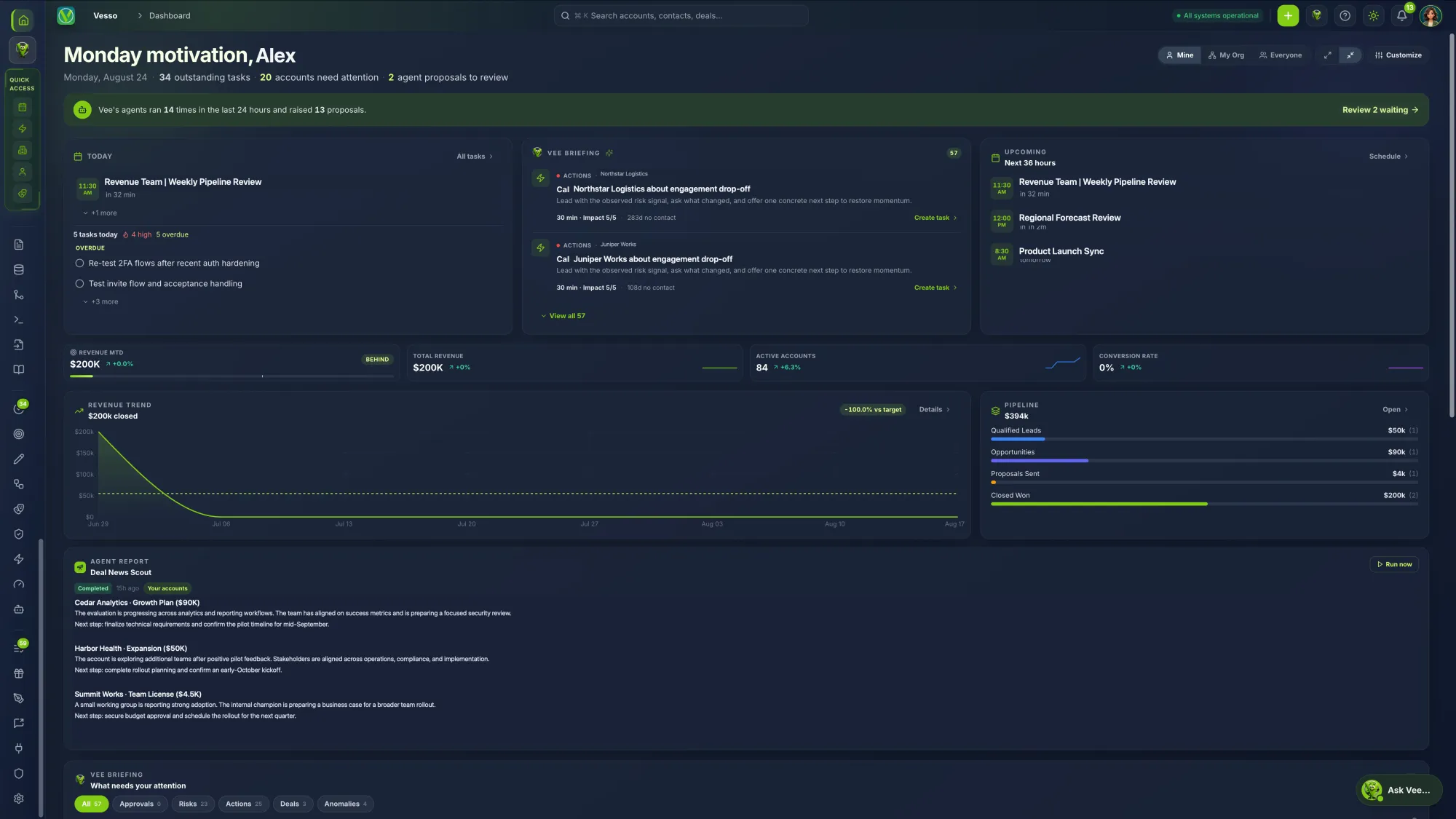Select the Anomalies filter tab
Viewport: 1456px width, 819px height.
(345, 804)
